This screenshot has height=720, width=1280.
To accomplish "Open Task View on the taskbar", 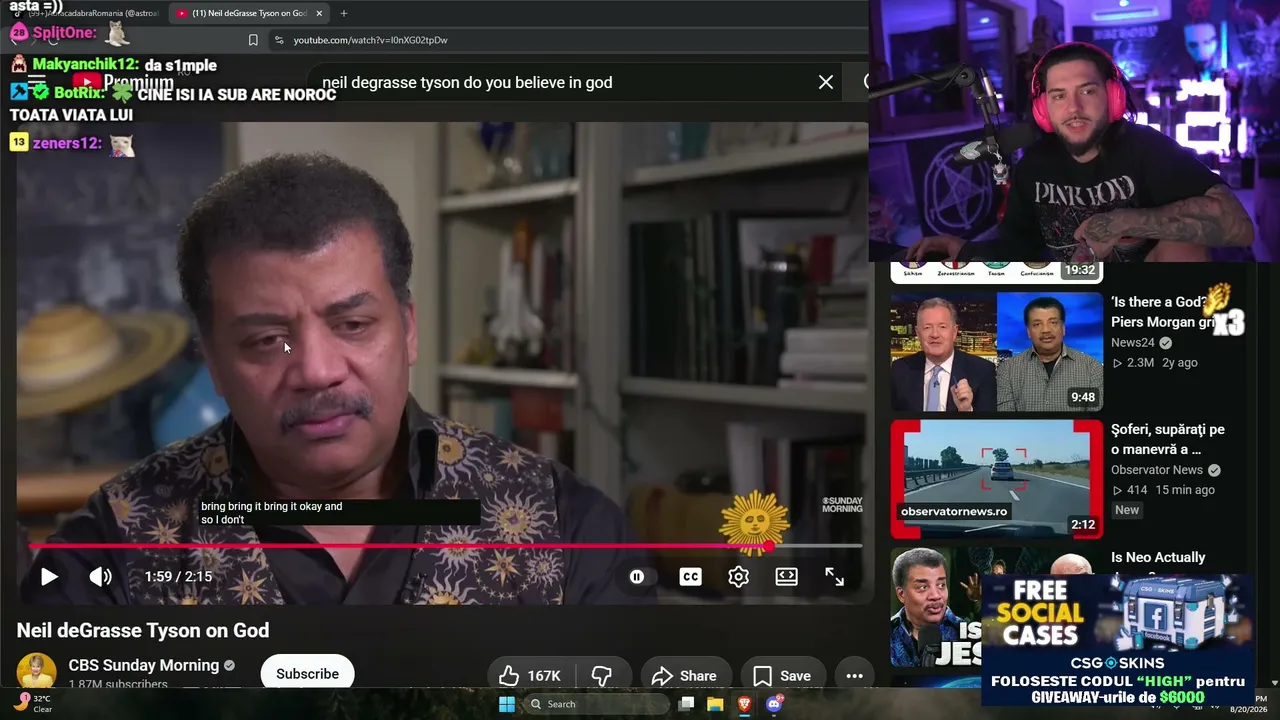I will pos(686,704).
